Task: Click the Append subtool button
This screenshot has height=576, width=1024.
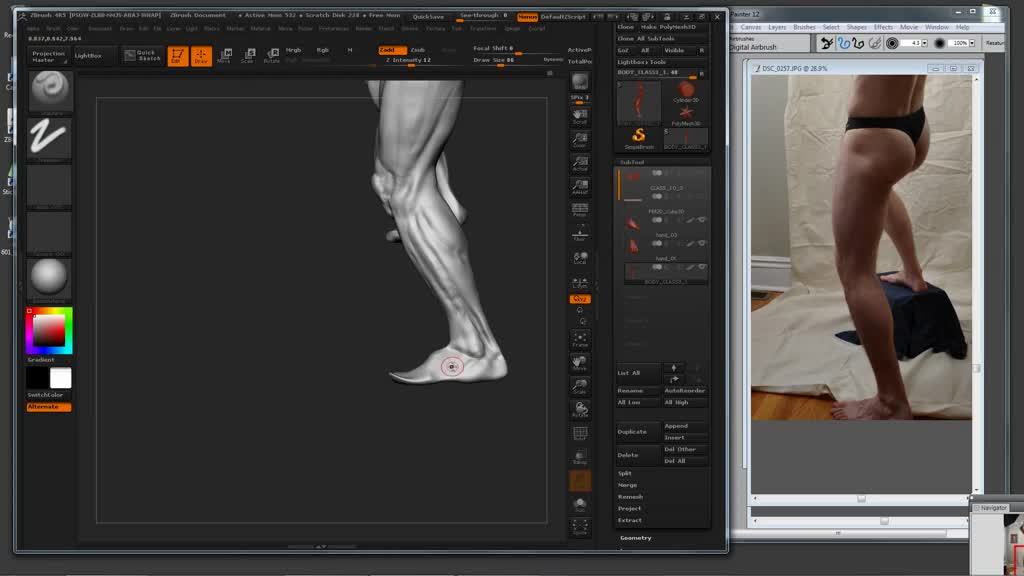Action: 685,426
